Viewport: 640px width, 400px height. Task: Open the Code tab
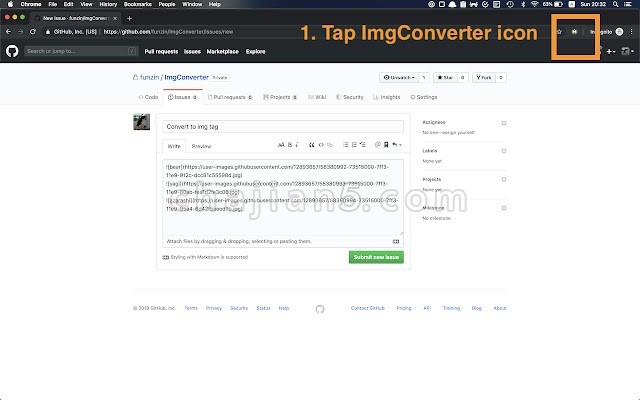148,97
